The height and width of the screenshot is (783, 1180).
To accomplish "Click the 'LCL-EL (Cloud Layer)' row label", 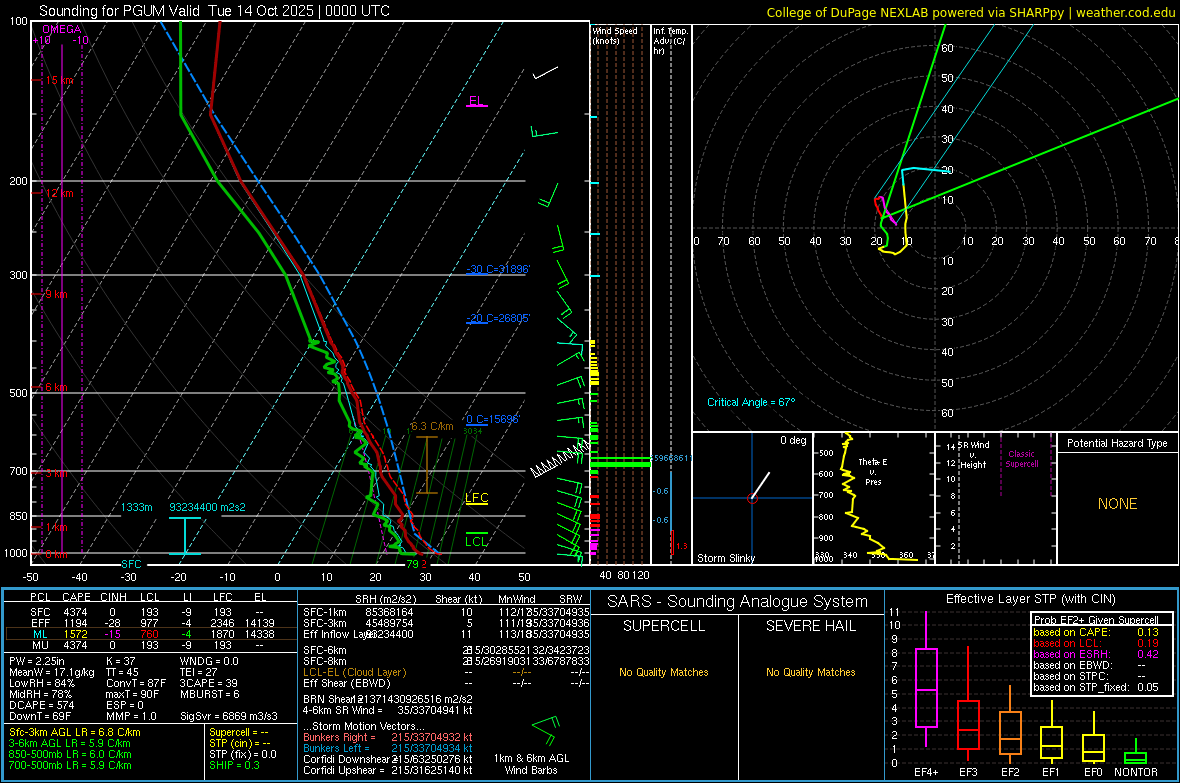I will (x=354, y=672).
